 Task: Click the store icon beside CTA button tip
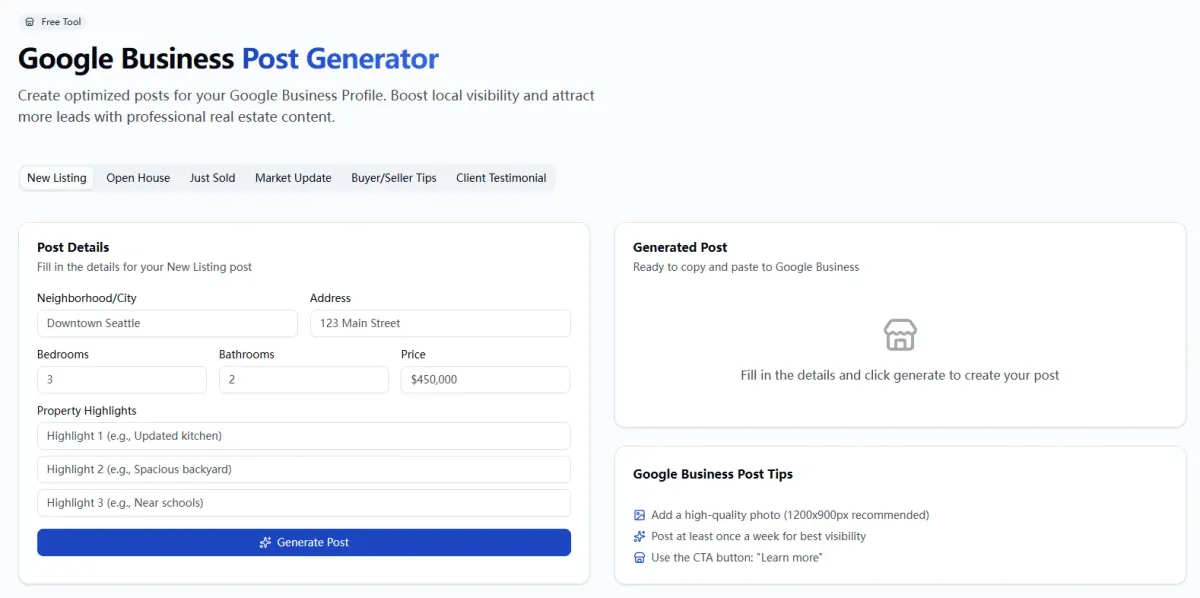click(x=640, y=557)
